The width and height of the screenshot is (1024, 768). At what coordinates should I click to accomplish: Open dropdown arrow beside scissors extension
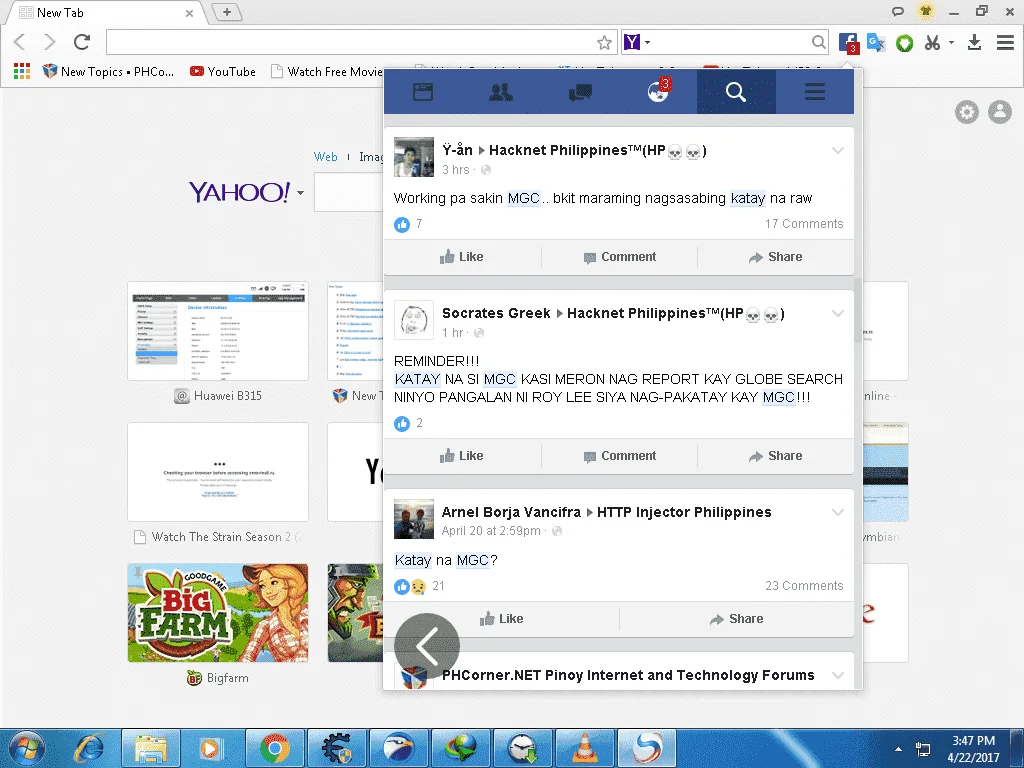click(x=952, y=42)
